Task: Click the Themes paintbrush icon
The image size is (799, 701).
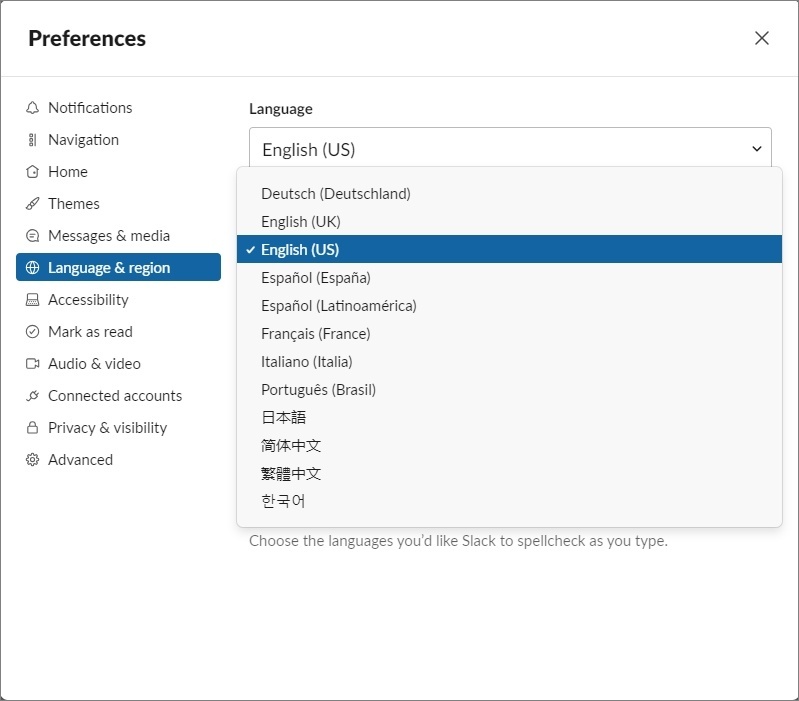Action: (32, 204)
